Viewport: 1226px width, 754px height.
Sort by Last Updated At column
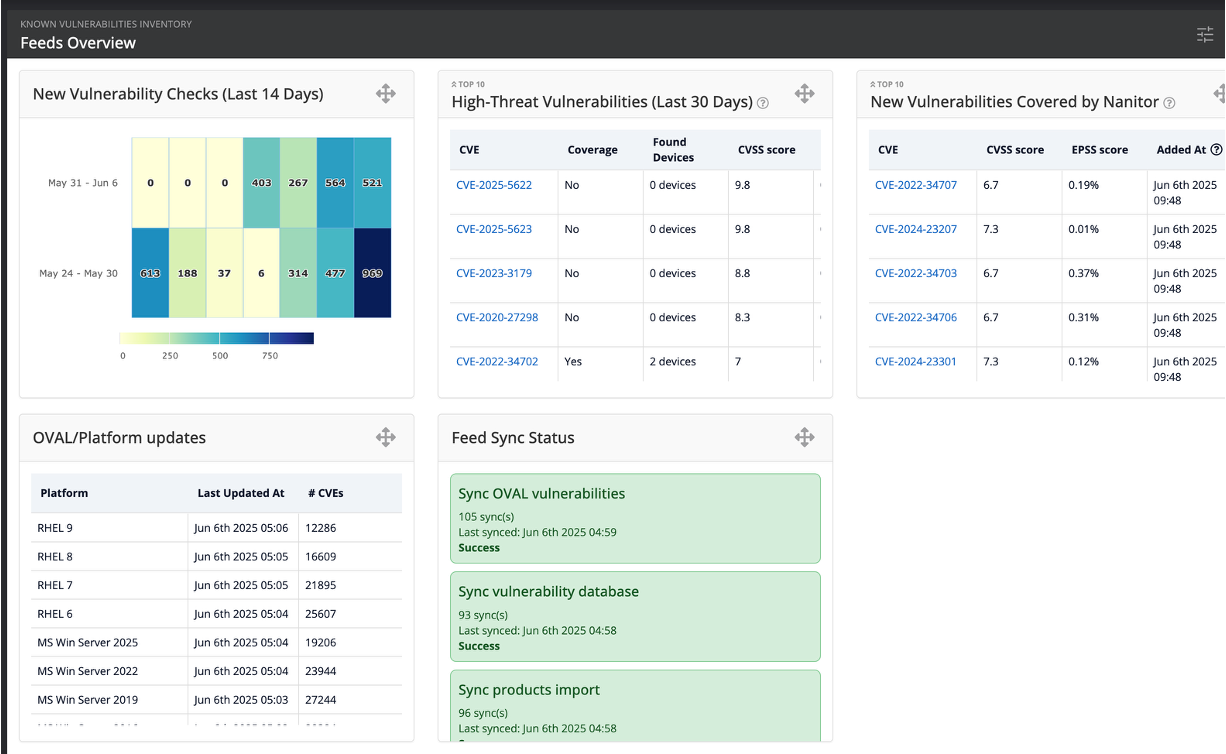point(241,493)
